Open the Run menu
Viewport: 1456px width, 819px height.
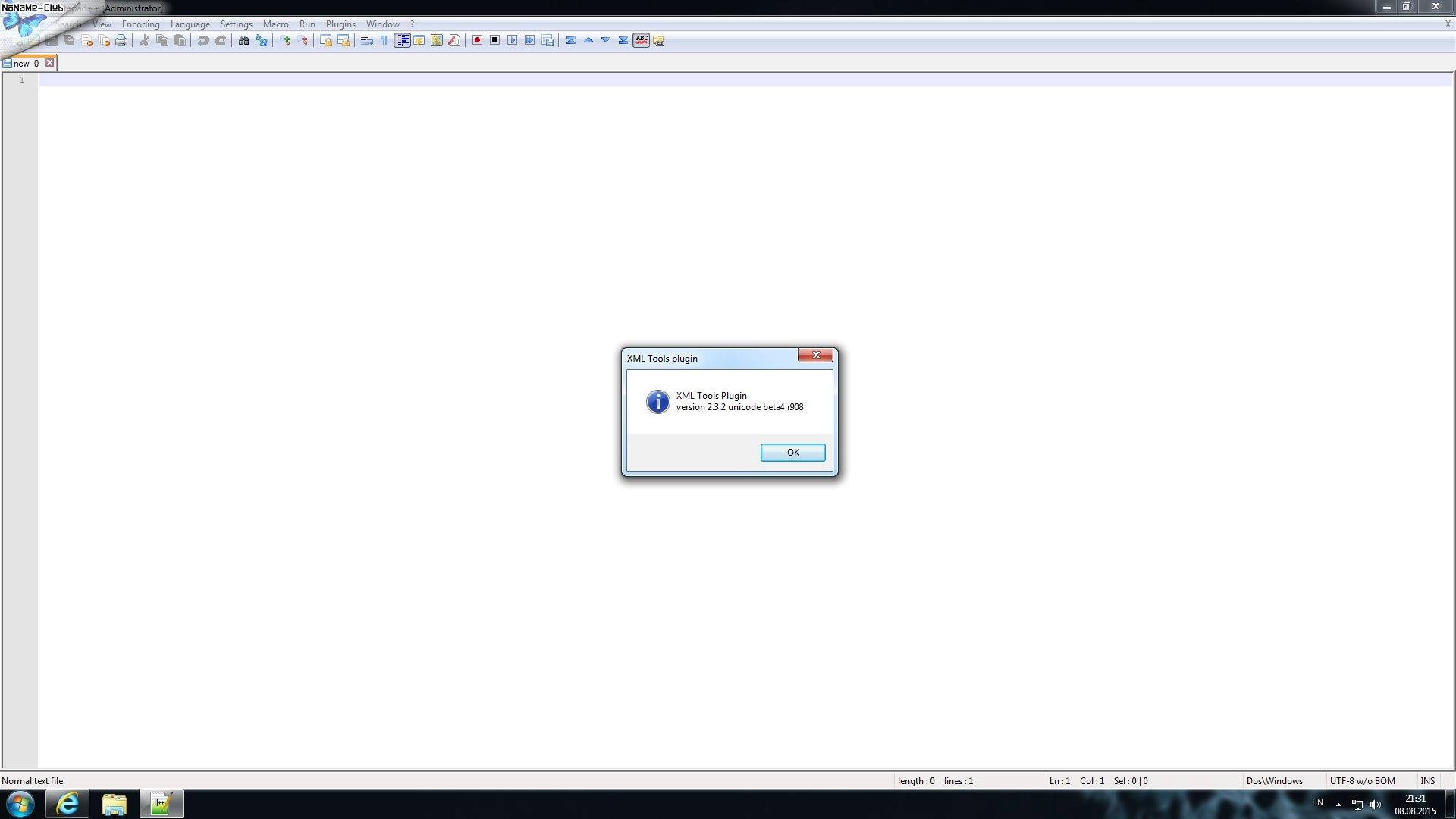[x=307, y=24]
